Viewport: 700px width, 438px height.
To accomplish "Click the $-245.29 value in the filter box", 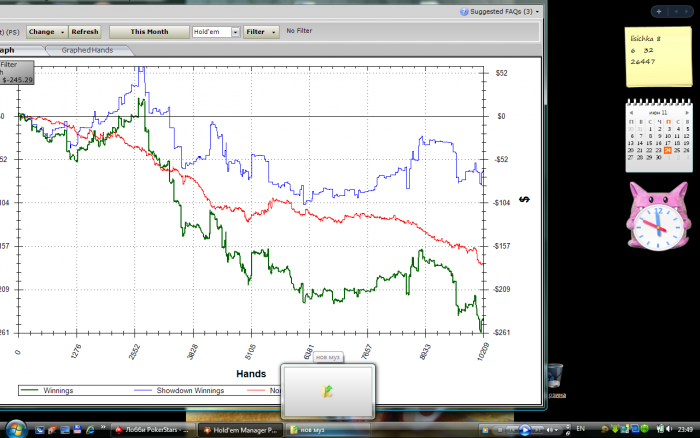I will coord(17,80).
